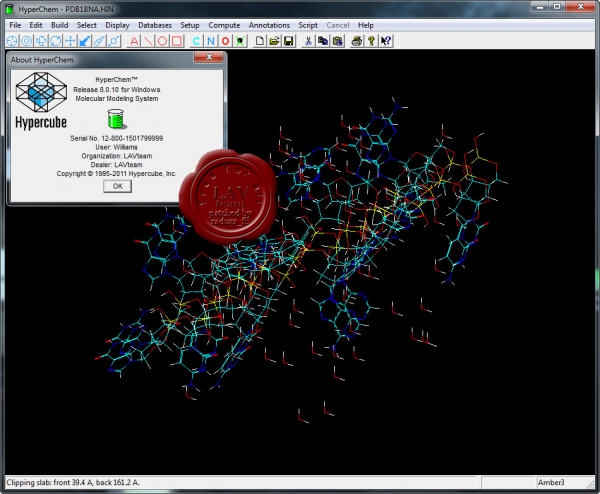This screenshot has height=494, width=600.
Task: Click HyperChem app icon in title bar
Action: coord(10,9)
